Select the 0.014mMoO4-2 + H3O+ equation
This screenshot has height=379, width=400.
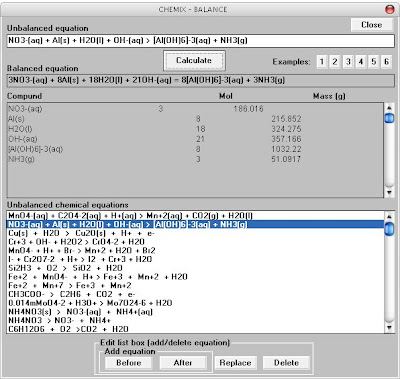[195, 303]
